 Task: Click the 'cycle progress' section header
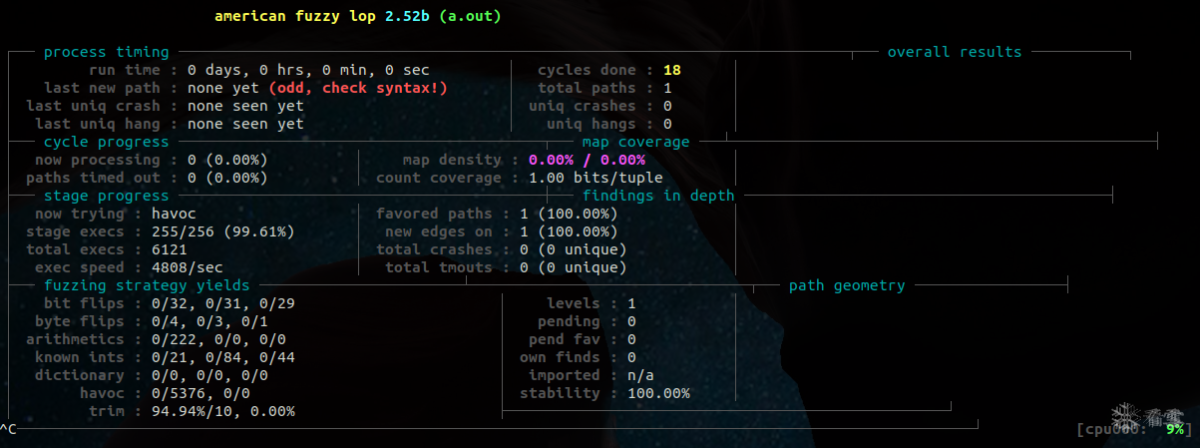click(x=106, y=142)
